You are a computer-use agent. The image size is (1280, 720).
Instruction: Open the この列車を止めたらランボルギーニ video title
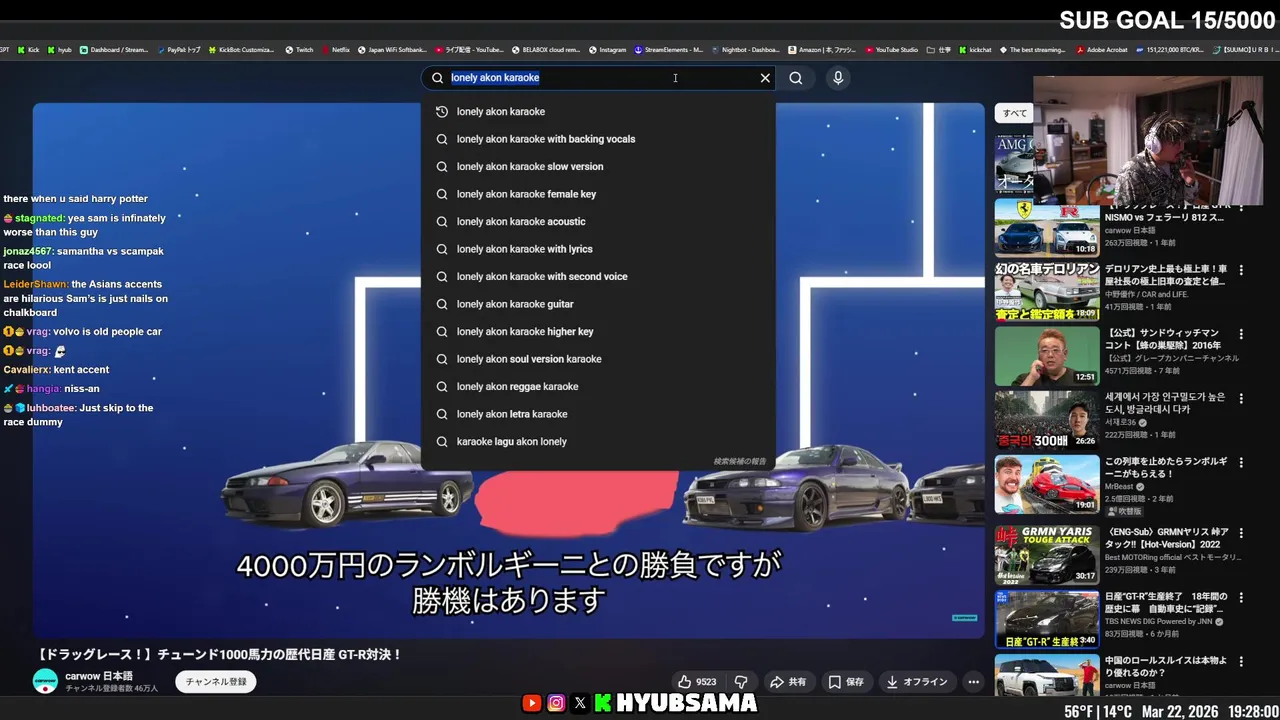point(1166,467)
